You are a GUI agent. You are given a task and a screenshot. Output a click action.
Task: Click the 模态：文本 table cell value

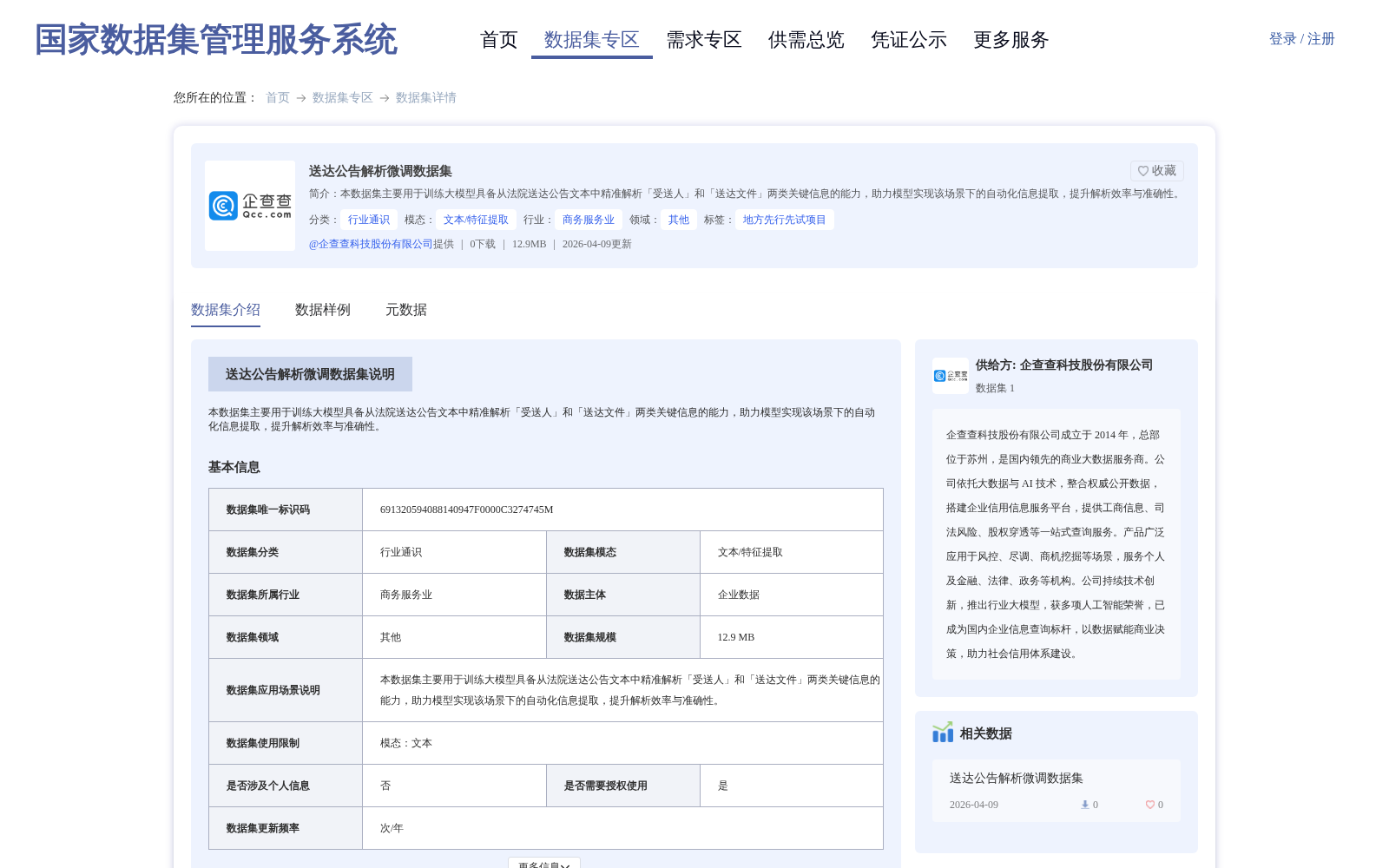(406, 743)
